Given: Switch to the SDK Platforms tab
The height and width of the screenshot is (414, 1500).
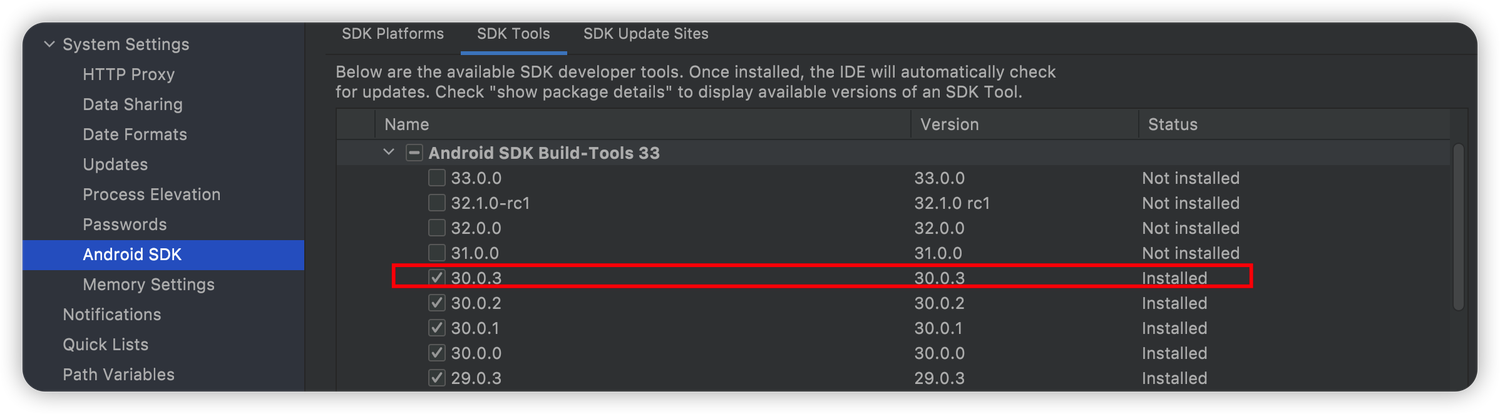Looking at the screenshot, I should pos(392,34).
